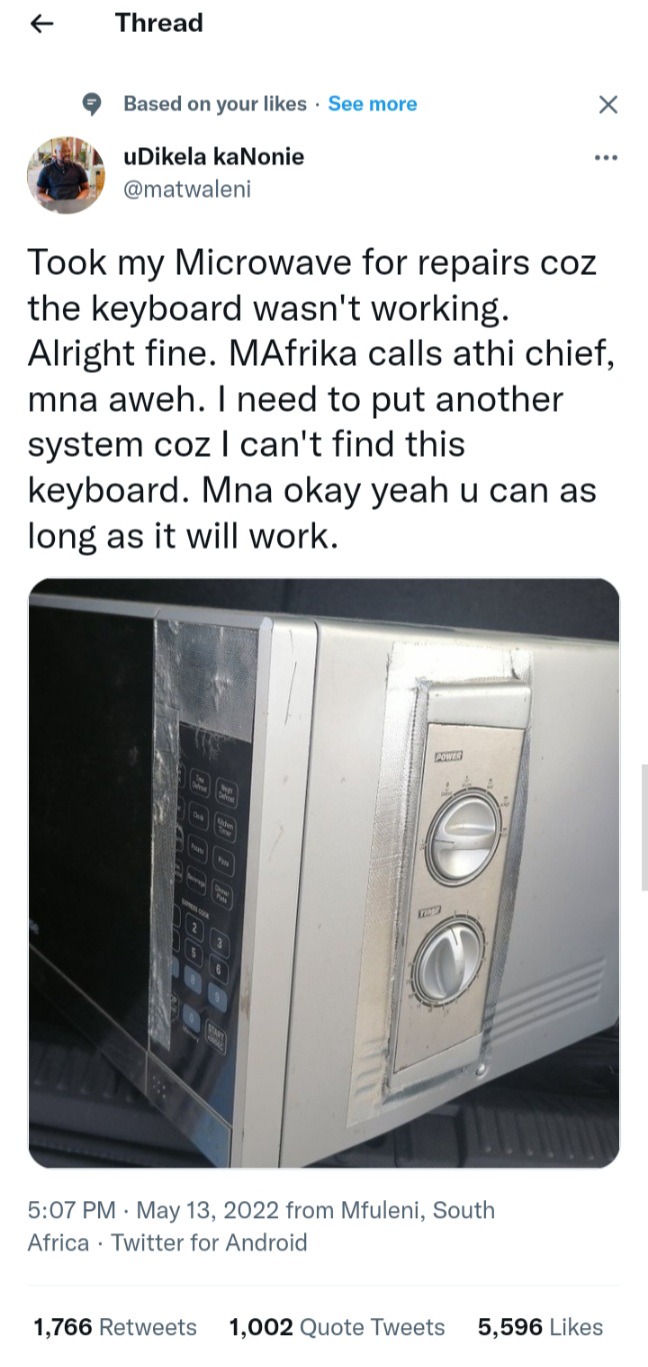Image resolution: width=648 pixels, height=1367 pixels.
Task: Tap the POWER knob in the photo
Action: 464,832
